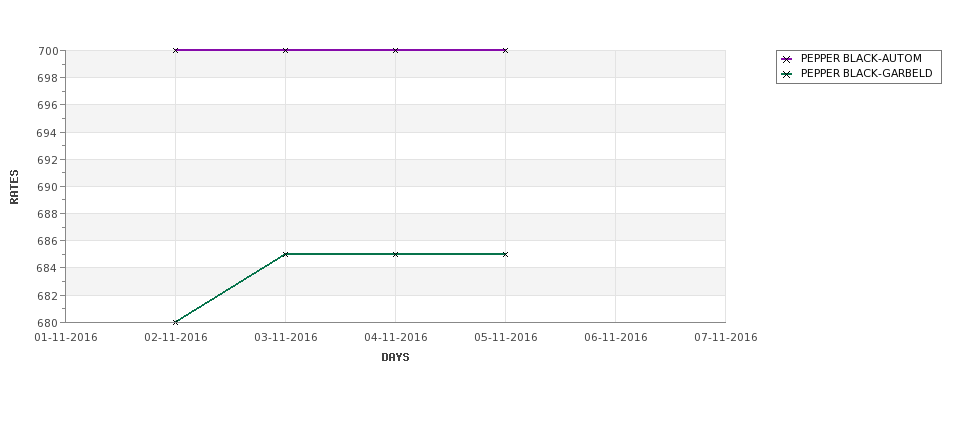This screenshot has width=975, height=429.
Task: Click the 700 rate axis label
Action: (x=49, y=51)
